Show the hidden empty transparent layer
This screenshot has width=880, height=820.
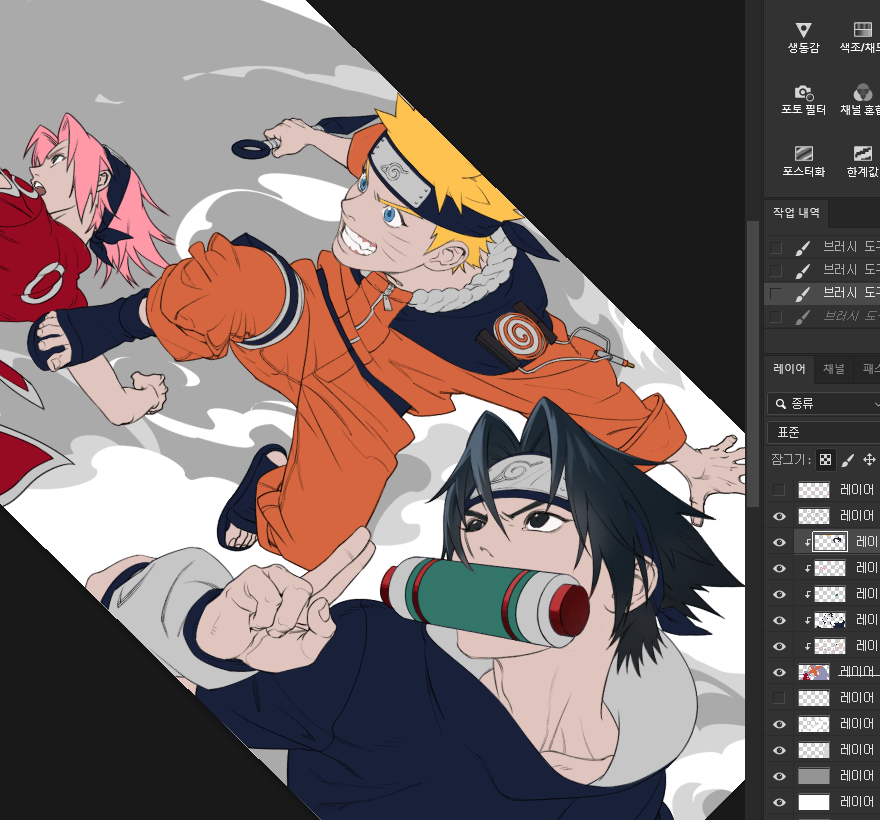point(779,698)
